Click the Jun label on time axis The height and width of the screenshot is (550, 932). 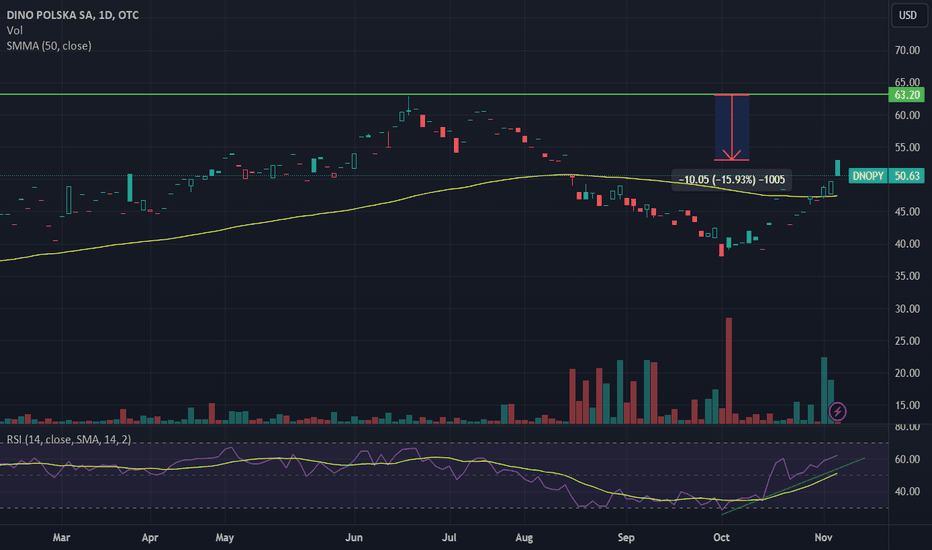(x=354, y=538)
